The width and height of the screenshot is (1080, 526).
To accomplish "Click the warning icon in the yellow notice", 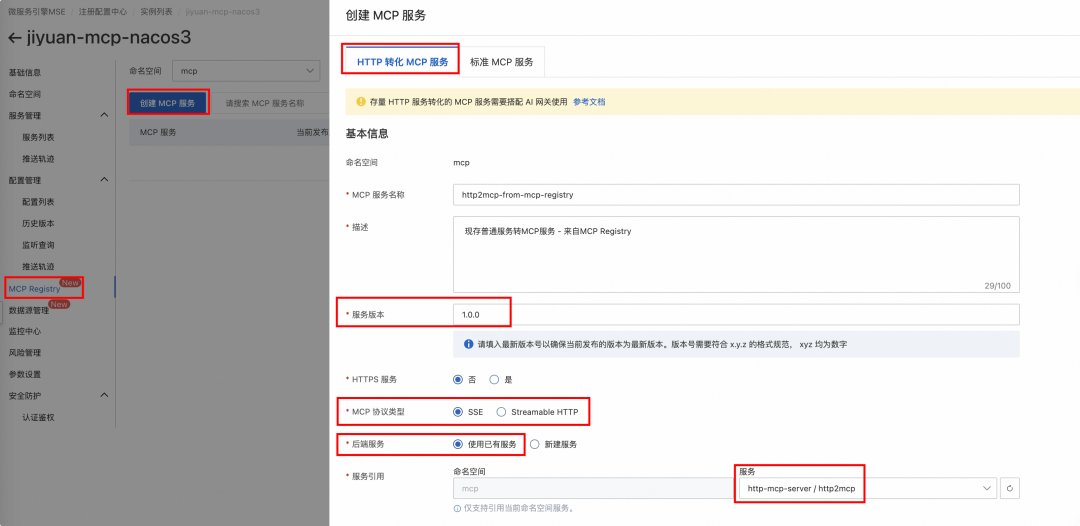I will (360, 102).
